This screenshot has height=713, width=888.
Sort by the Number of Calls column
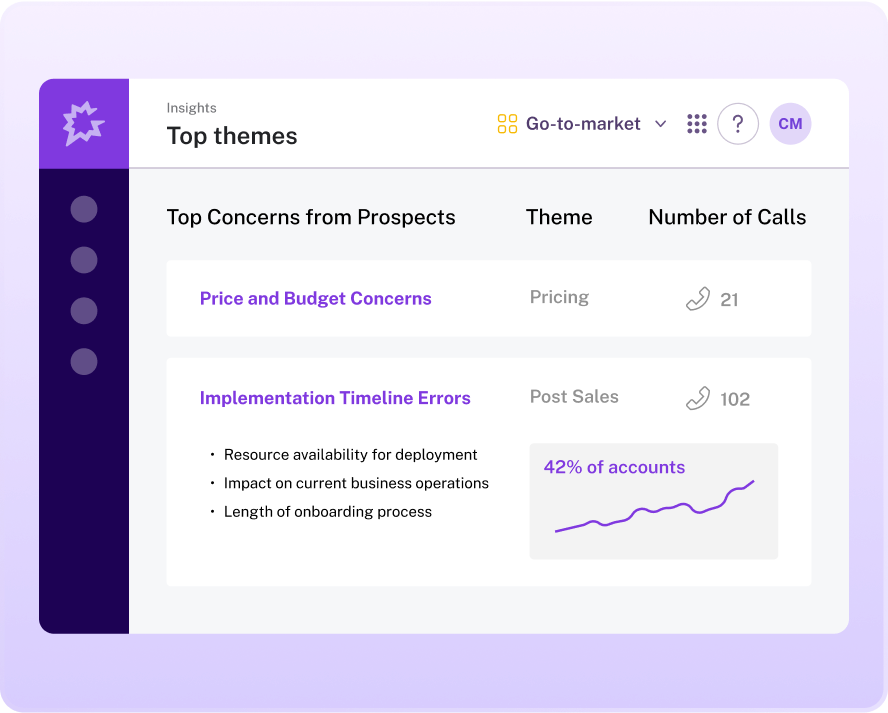coord(727,217)
